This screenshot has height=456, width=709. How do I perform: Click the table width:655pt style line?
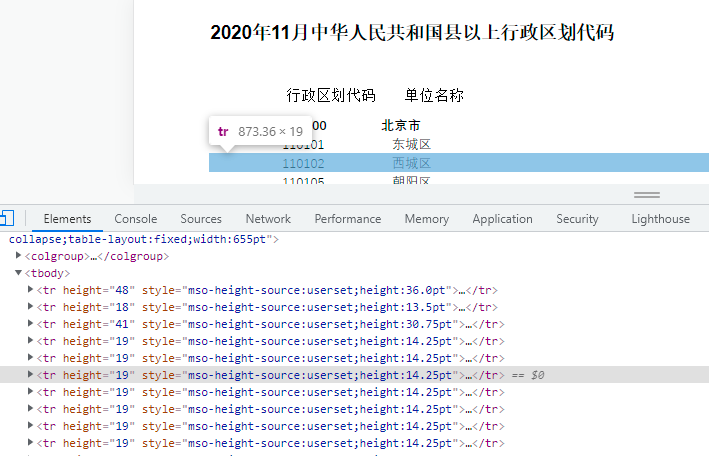144,239
